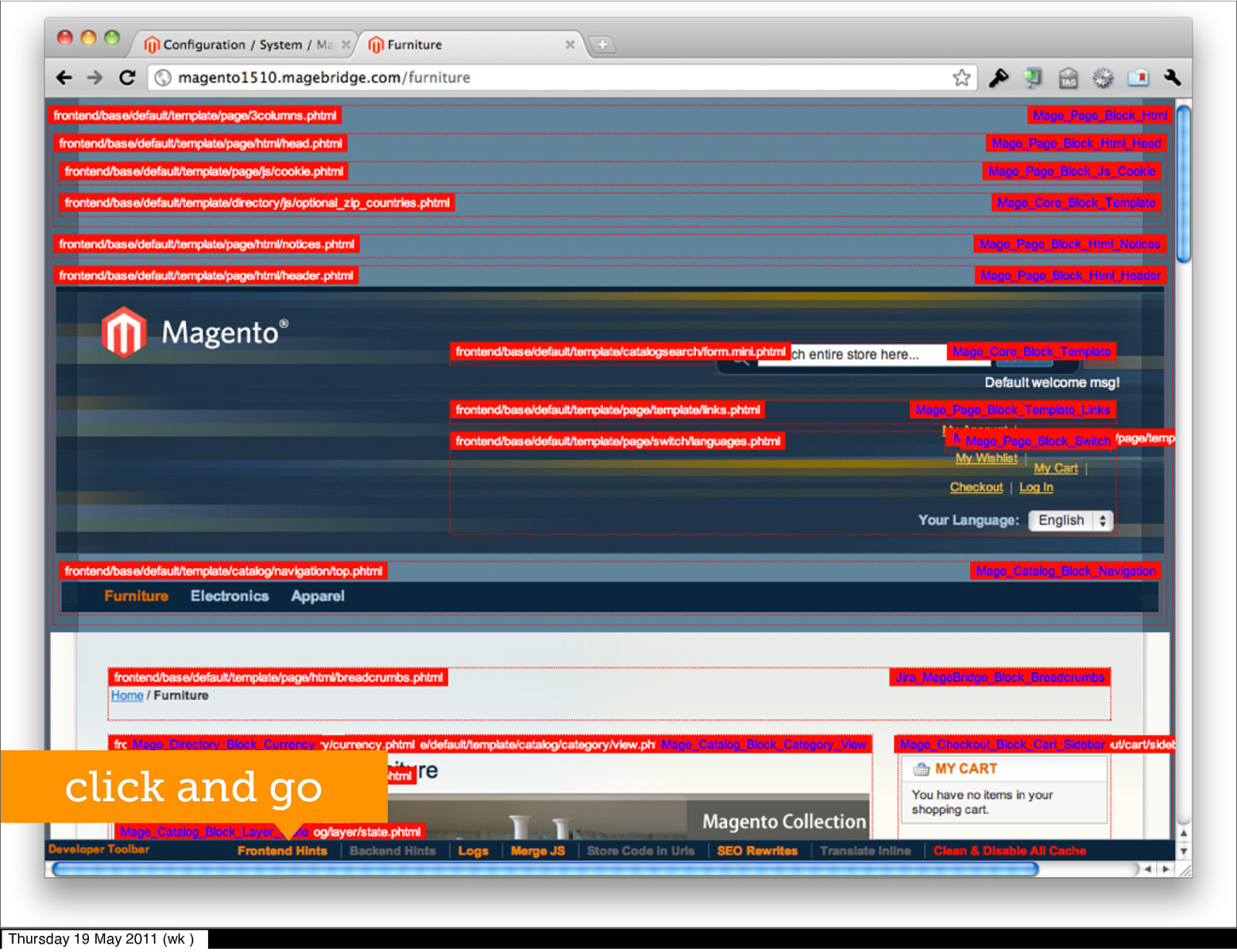
Task: Open the red bookmark card extension icon
Action: [1138, 77]
